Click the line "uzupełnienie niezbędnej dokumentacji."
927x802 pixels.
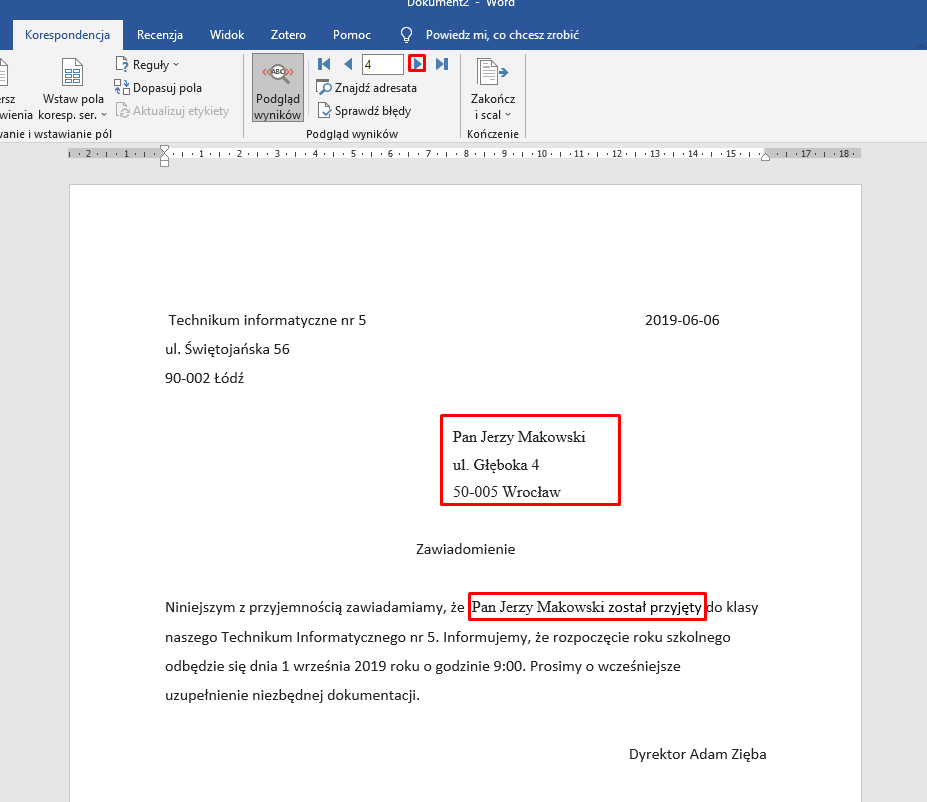click(x=293, y=695)
